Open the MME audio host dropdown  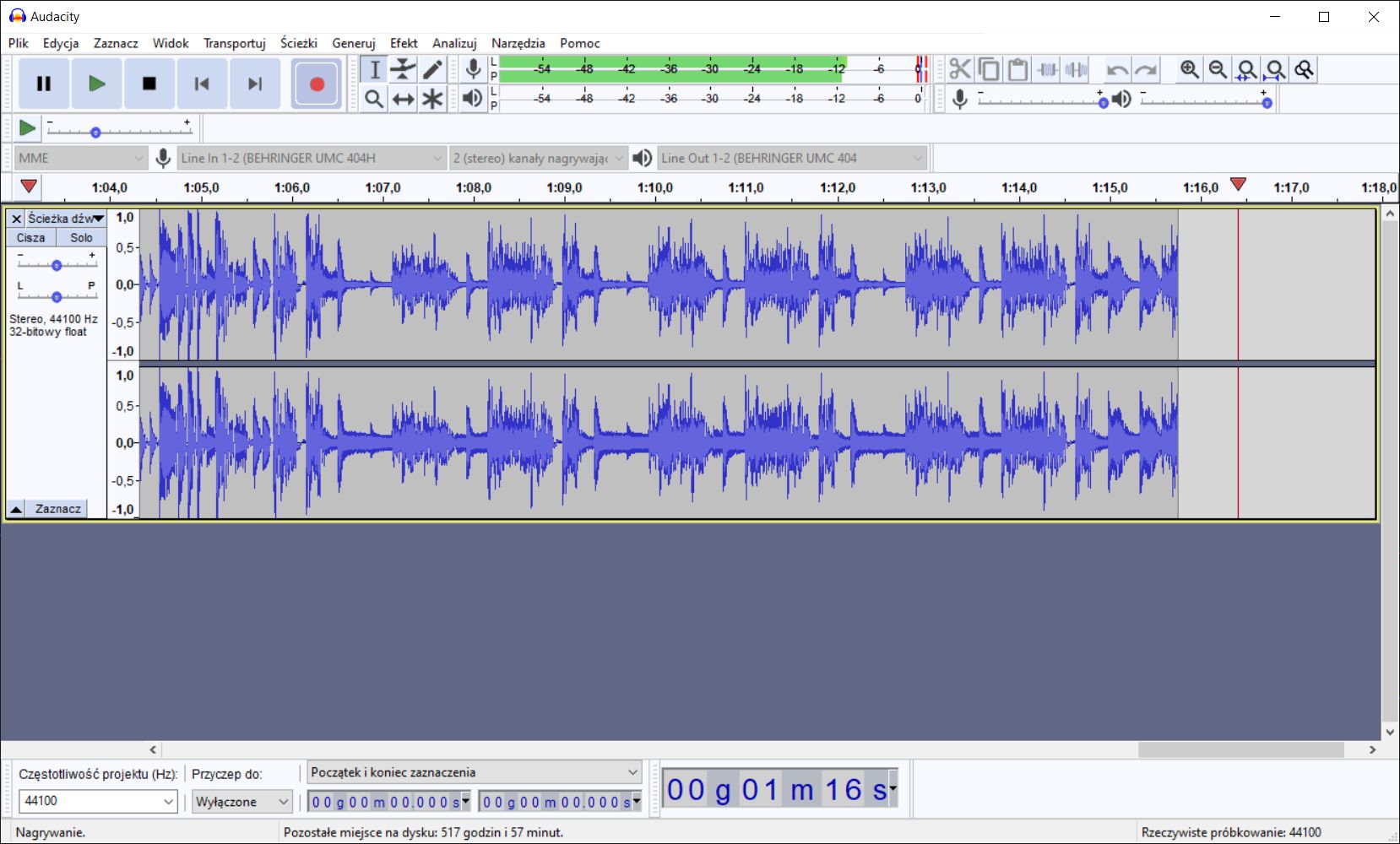coord(80,158)
